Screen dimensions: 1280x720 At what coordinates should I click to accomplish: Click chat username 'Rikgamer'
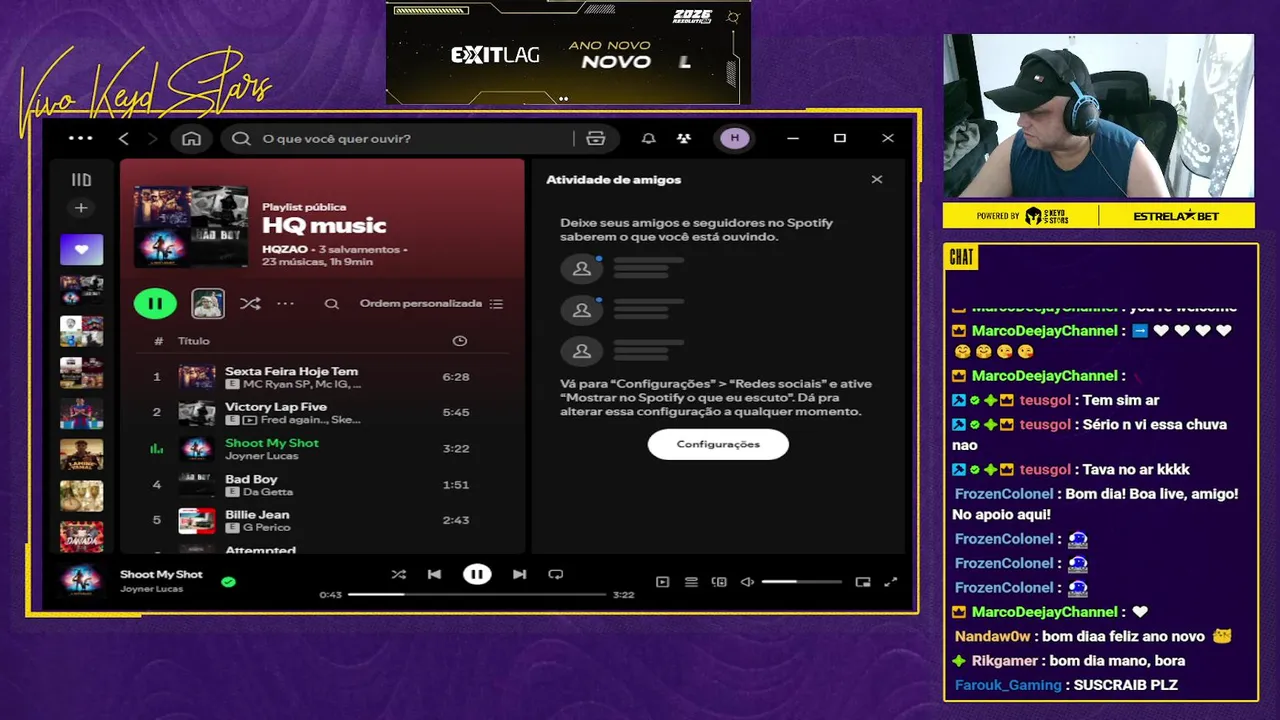click(x=1007, y=661)
